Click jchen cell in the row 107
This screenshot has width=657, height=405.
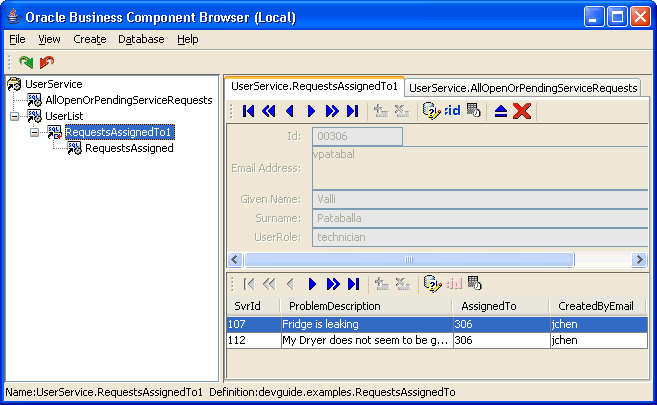tap(599, 324)
